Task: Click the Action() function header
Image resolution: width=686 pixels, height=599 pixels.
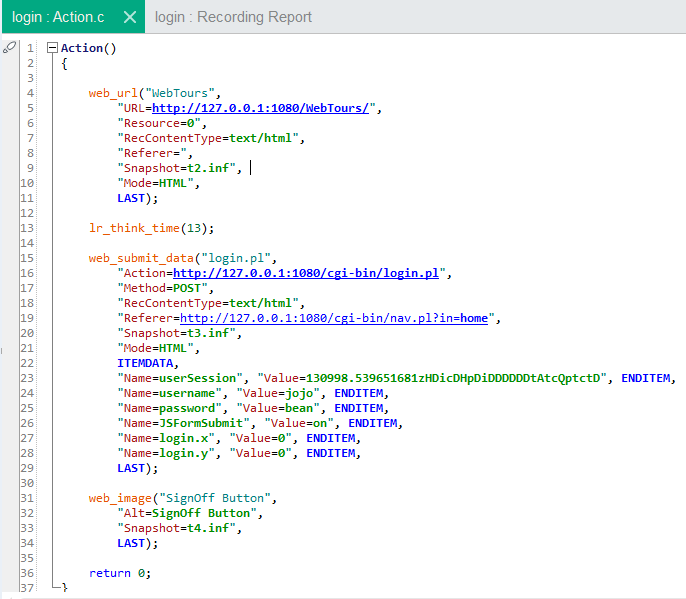Action: (x=88, y=48)
